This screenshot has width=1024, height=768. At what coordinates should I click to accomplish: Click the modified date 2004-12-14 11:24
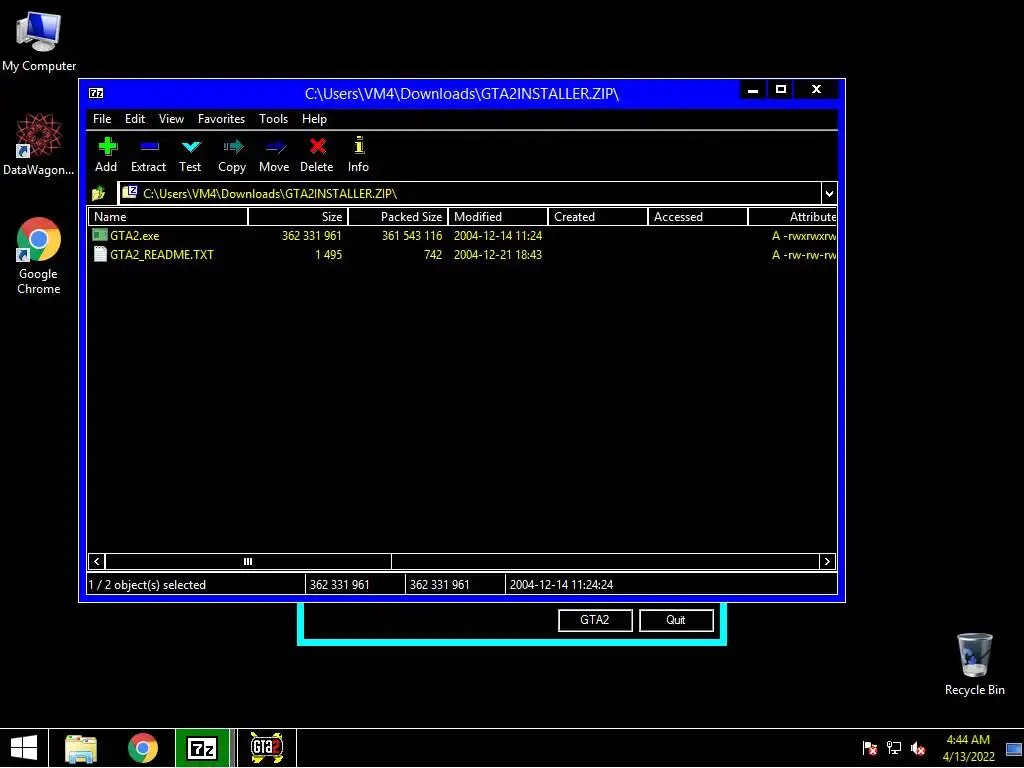point(498,236)
